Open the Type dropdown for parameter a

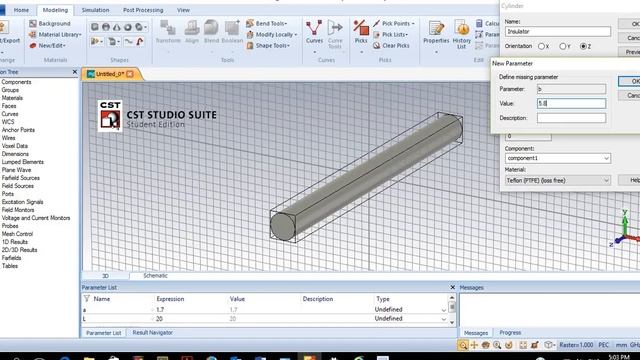444,310
